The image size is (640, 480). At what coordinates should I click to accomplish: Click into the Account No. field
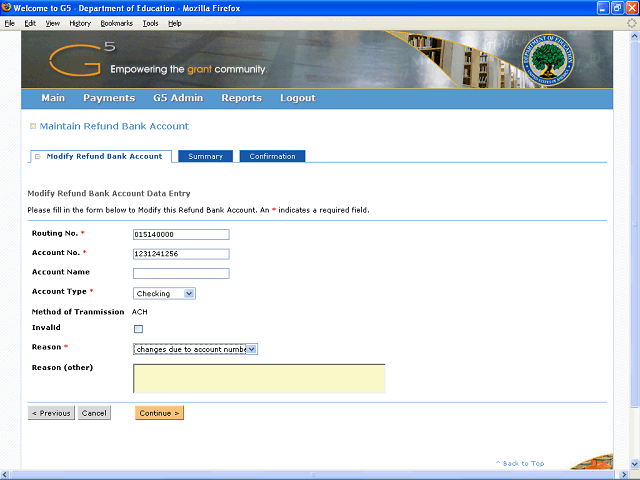(181, 254)
